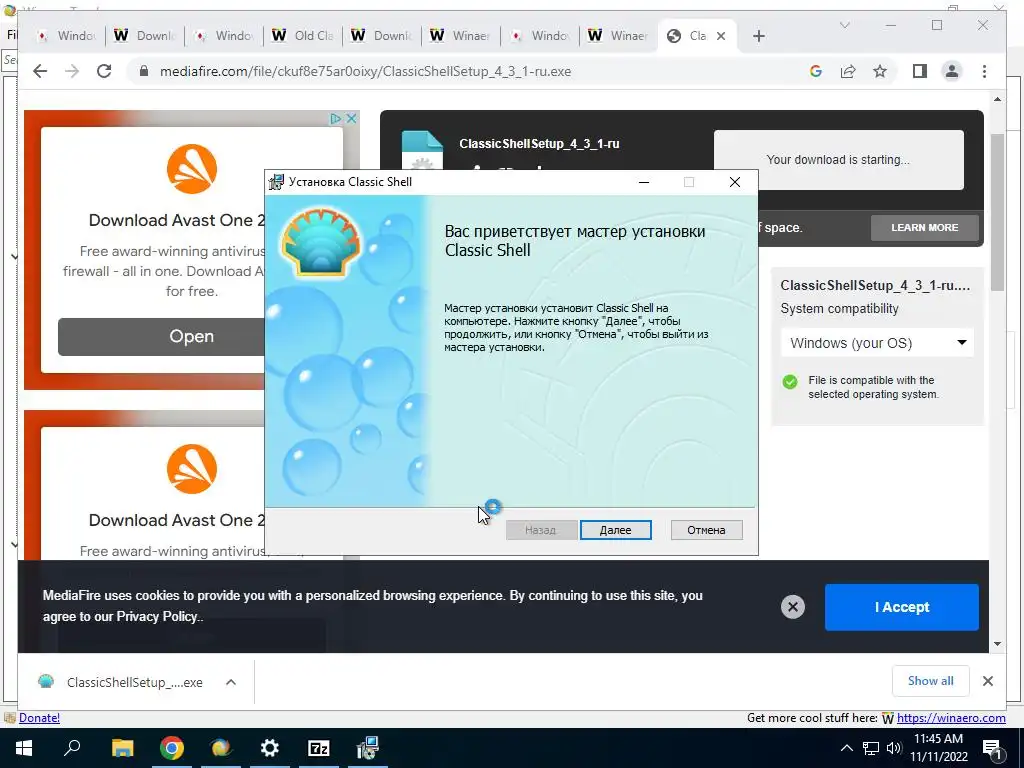Switch to the fifth tab labeled Downl
The width and height of the screenshot is (1024, 768).
381,36
